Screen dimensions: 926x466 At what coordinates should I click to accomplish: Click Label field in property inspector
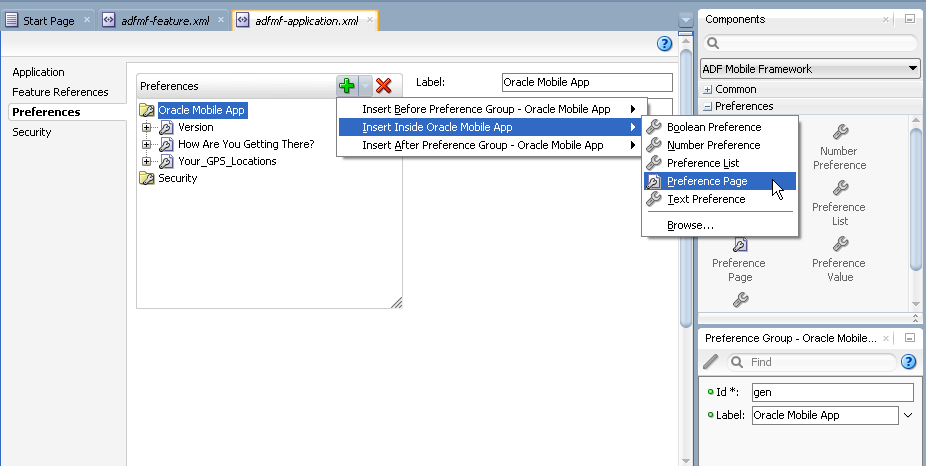click(x=825, y=415)
